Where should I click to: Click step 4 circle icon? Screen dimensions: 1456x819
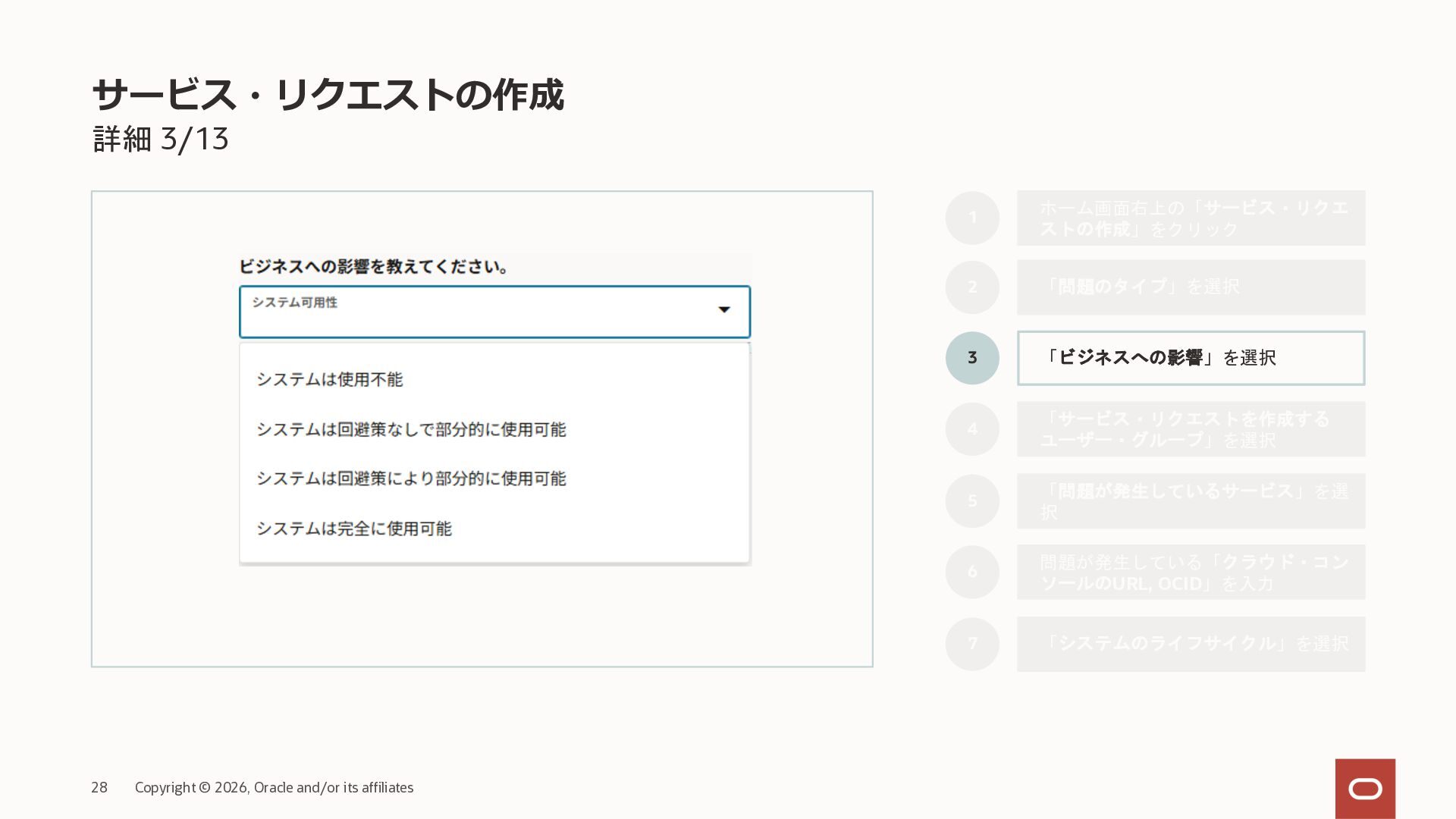point(972,429)
